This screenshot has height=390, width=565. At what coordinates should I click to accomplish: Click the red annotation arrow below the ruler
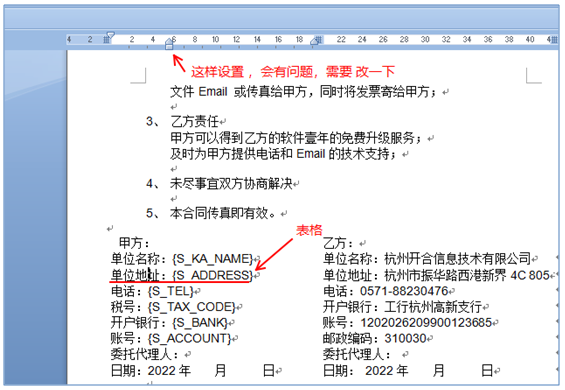pyautogui.click(x=179, y=63)
